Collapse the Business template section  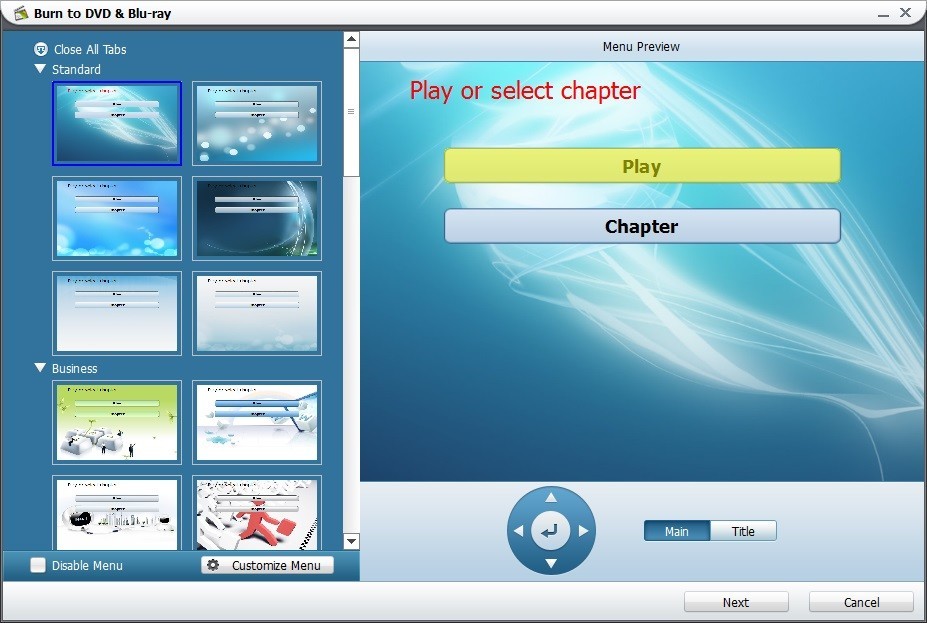point(40,368)
